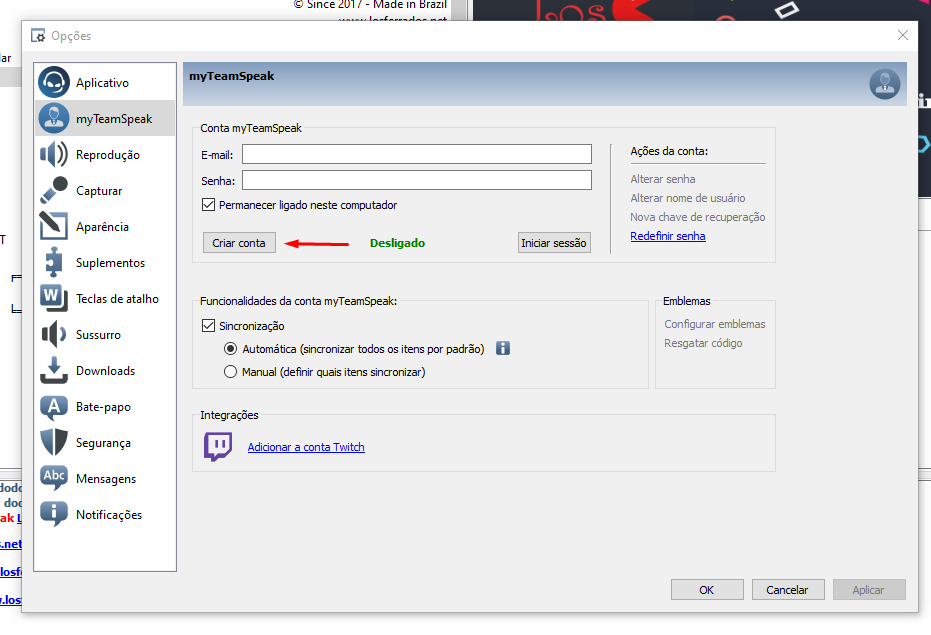Click the Twitch logo icon
Image resolution: width=931 pixels, height=635 pixels.
[218, 447]
